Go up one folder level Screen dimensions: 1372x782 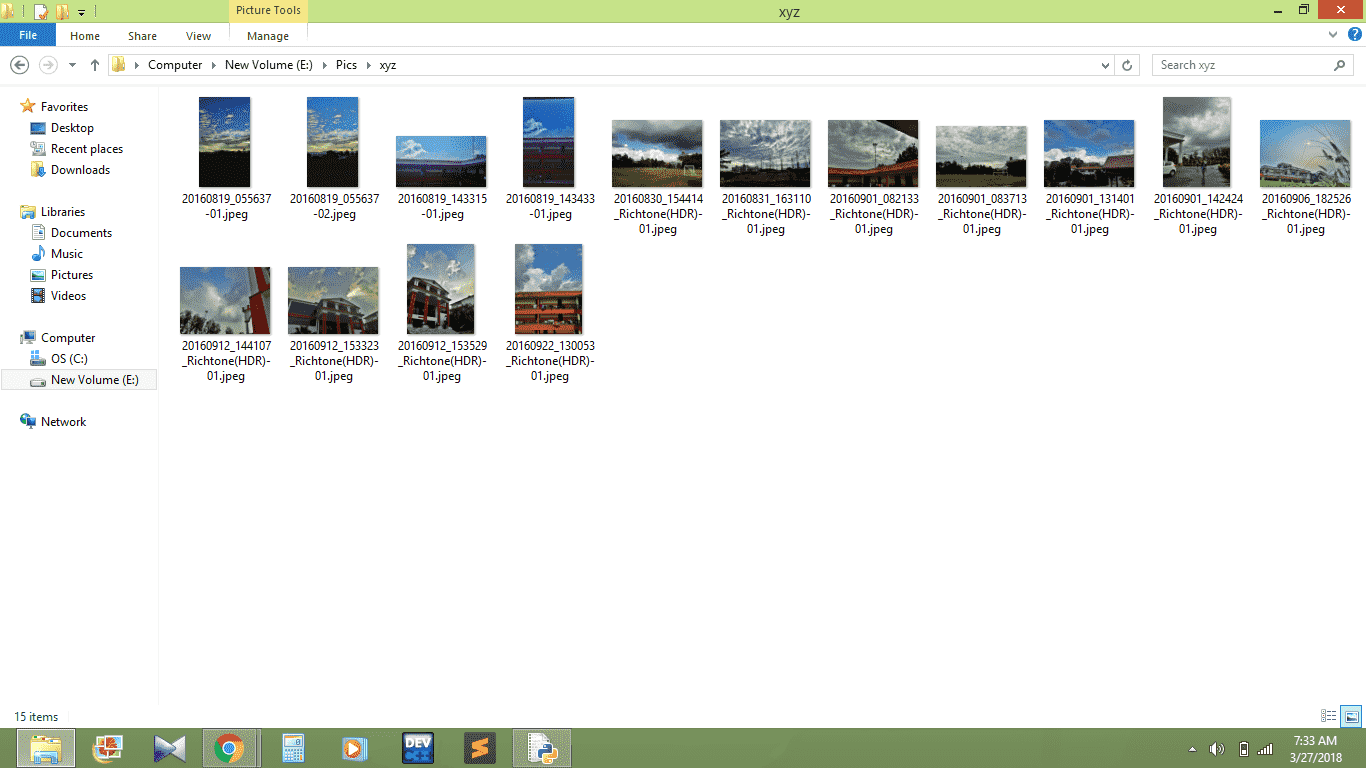pyautogui.click(x=95, y=65)
